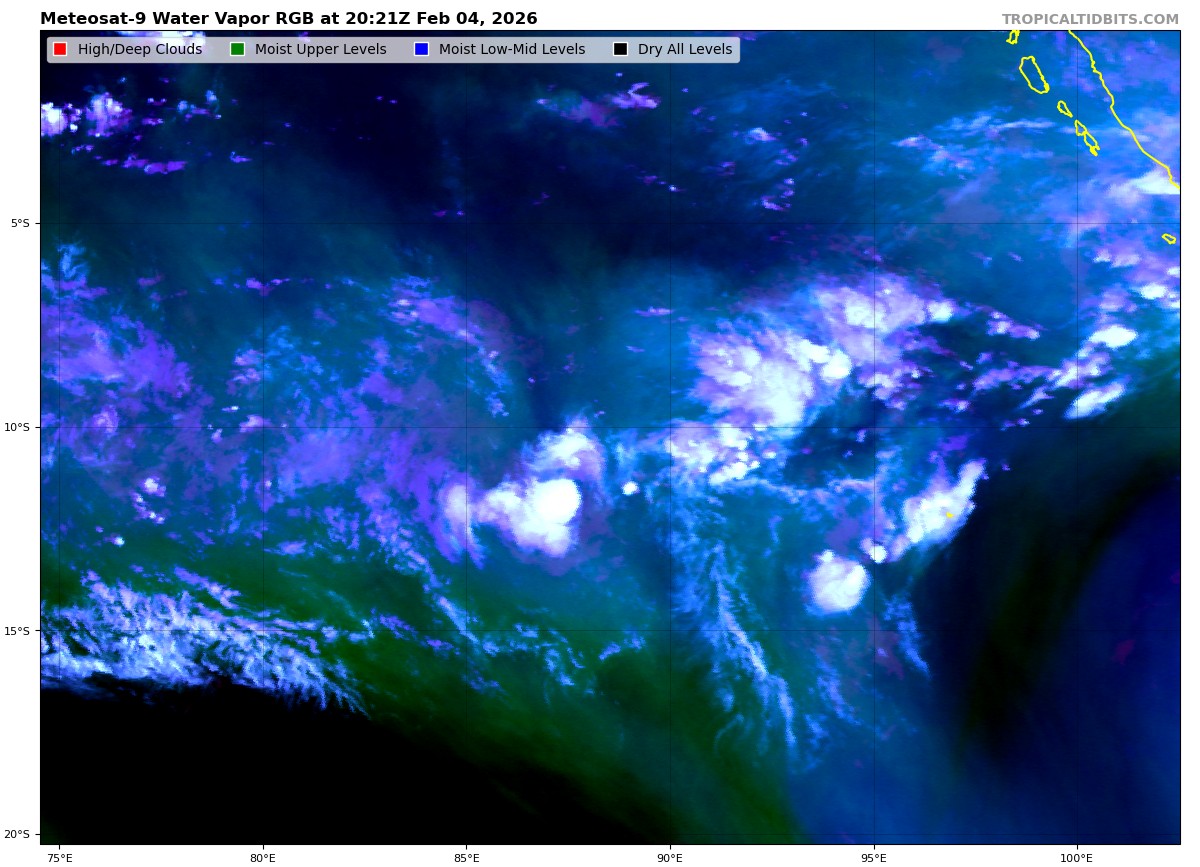This screenshot has height=867, width=1200.
Task: Select the "Moist Upper Levels" legend text
Action: [x=320, y=50]
